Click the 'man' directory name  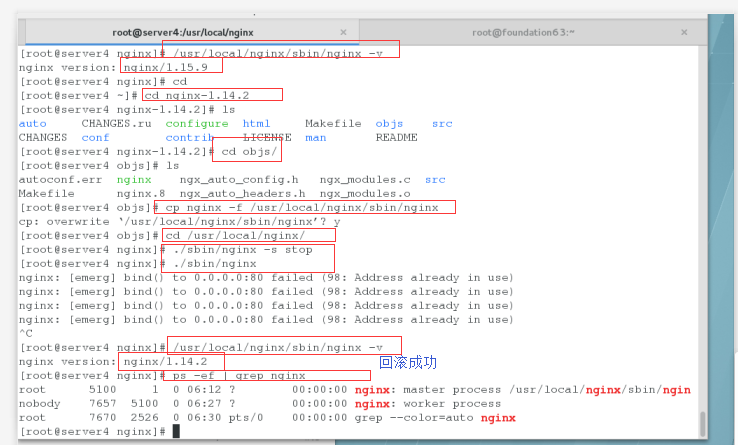click(315, 138)
